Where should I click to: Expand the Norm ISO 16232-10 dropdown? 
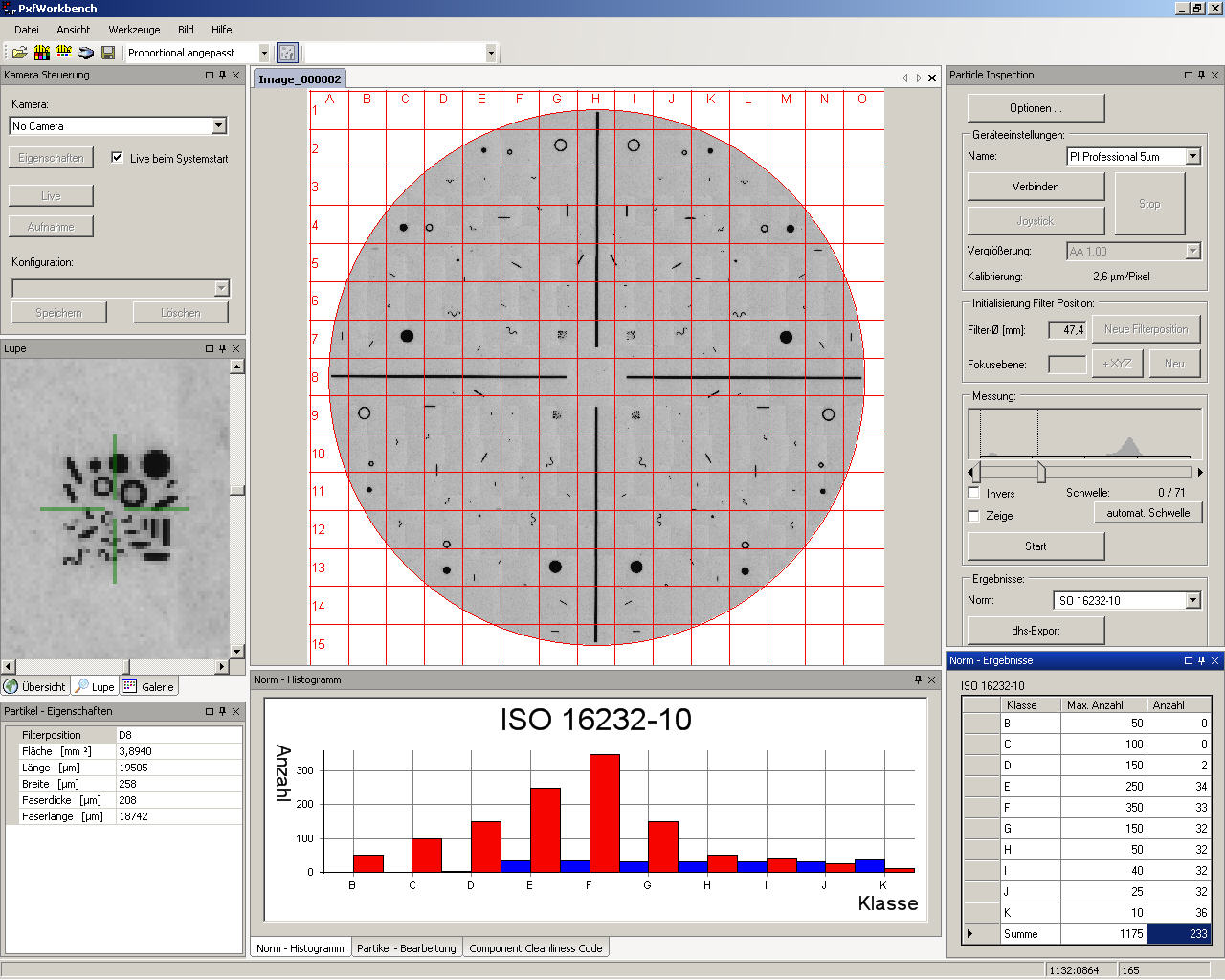1192,600
